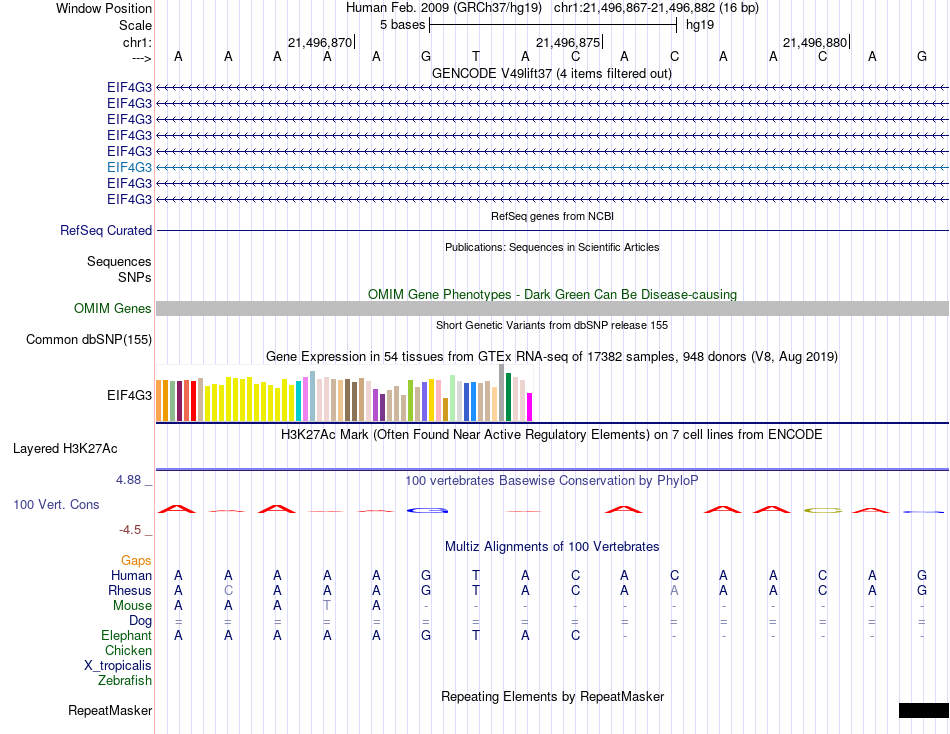Select the Mouse alignment row label
950x734 pixels.
[x=132, y=606]
